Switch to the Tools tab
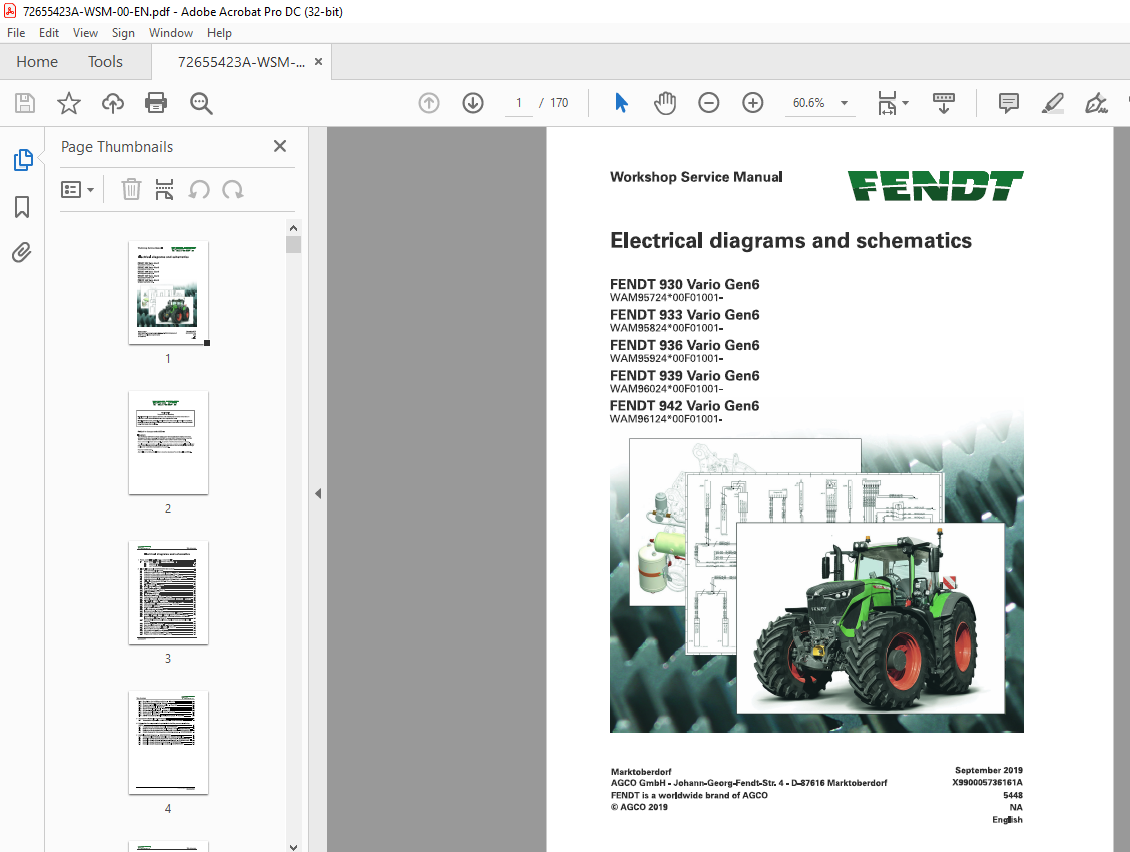 (105, 62)
